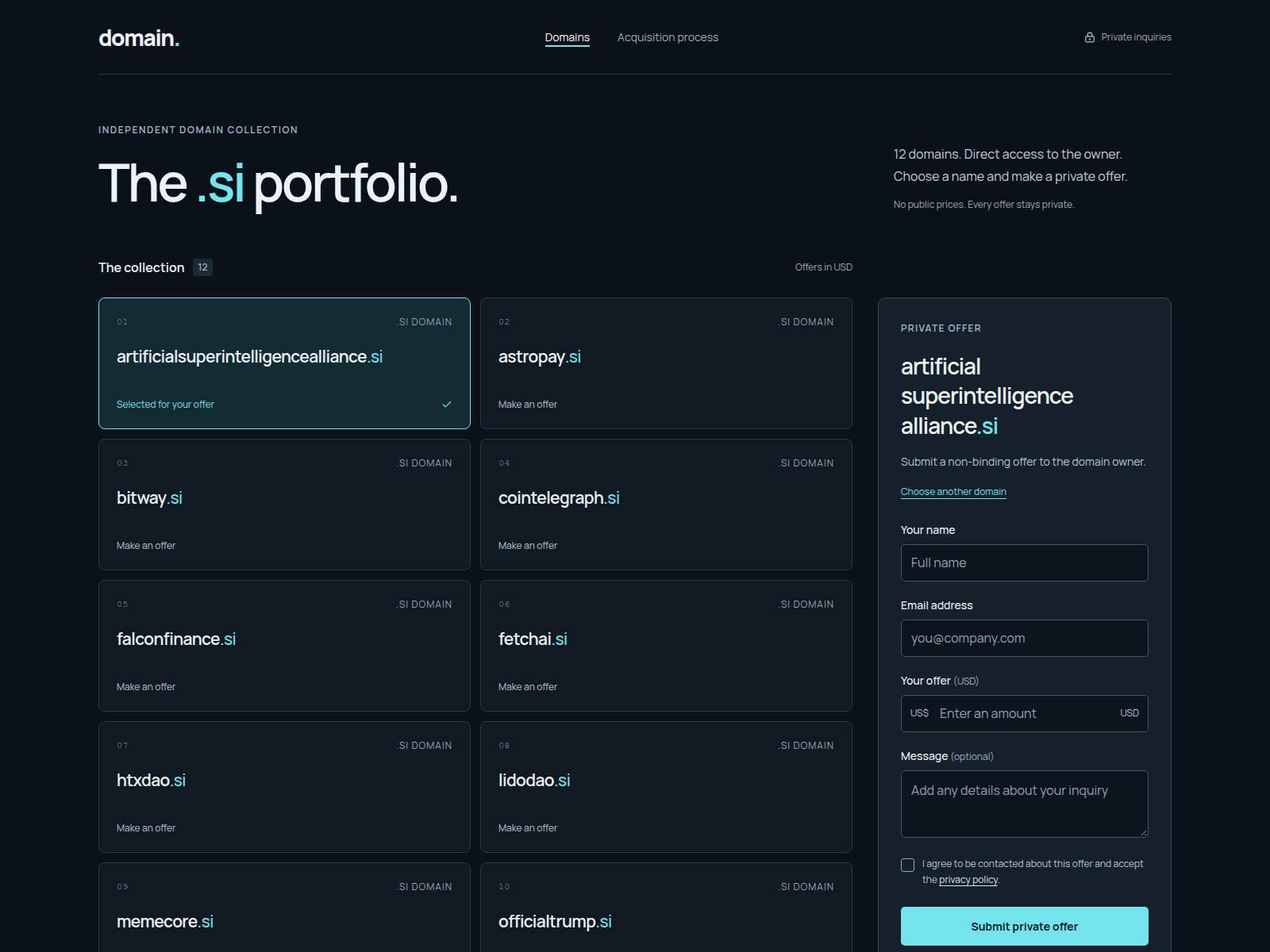Click the offer amount input field
The image size is (1270, 952).
pyautogui.click(x=1024, y=713)
